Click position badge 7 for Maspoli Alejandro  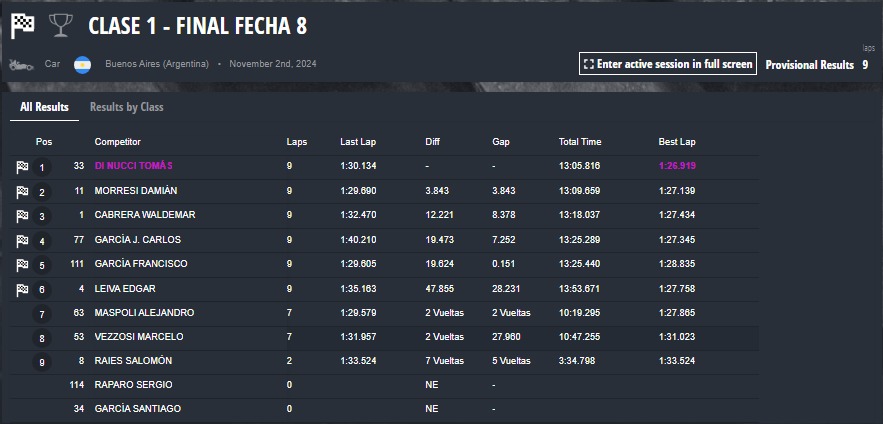coord(42,314)
